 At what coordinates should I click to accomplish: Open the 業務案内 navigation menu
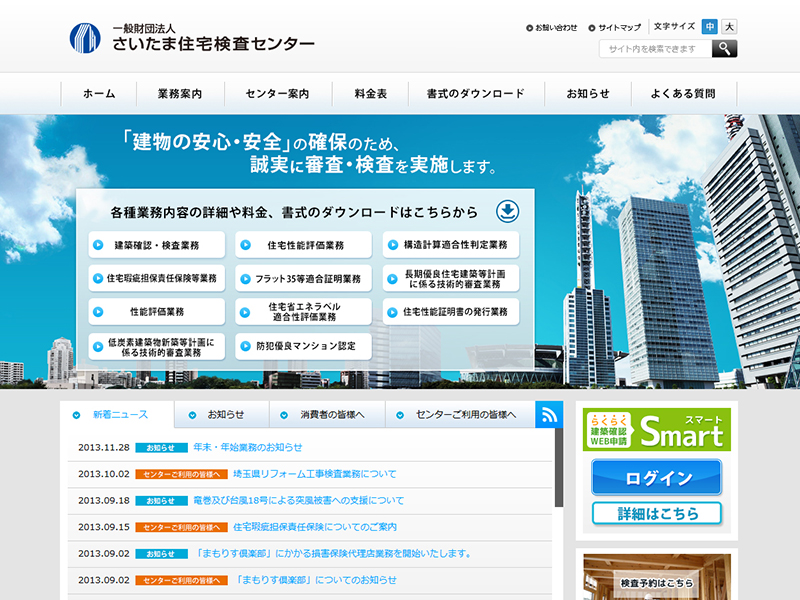point(180,94)
